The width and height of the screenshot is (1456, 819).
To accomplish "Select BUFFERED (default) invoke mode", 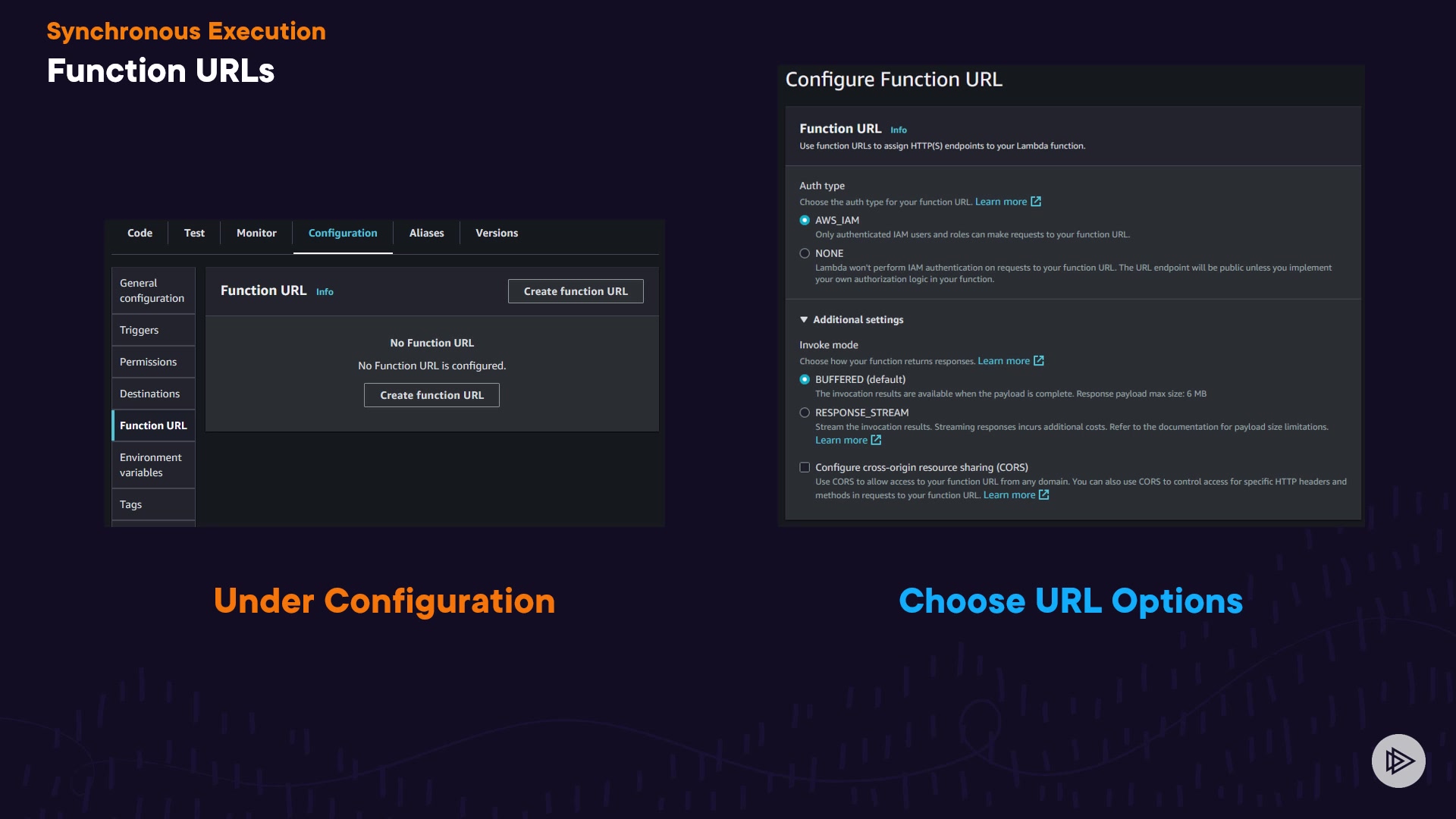I will [805, 380].
